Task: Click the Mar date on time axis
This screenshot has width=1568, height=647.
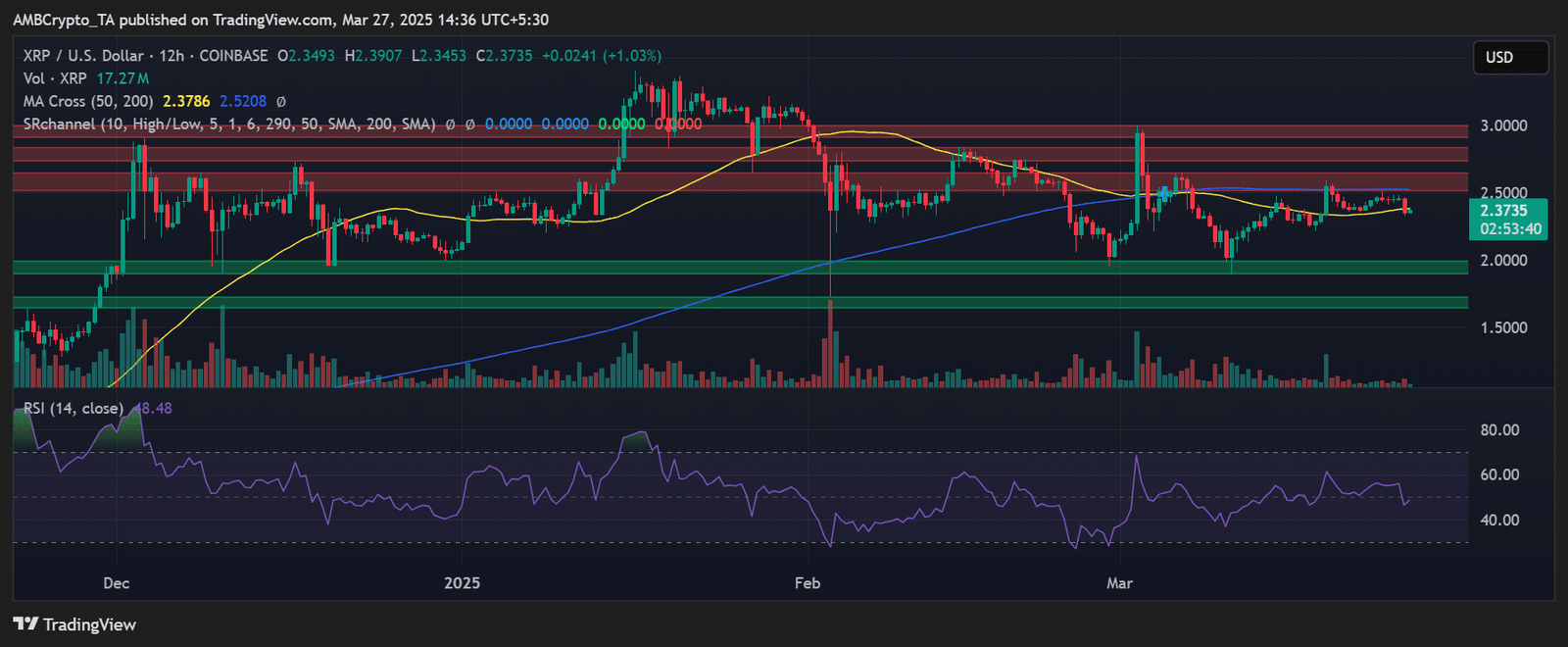Action: coord(1119,583)
